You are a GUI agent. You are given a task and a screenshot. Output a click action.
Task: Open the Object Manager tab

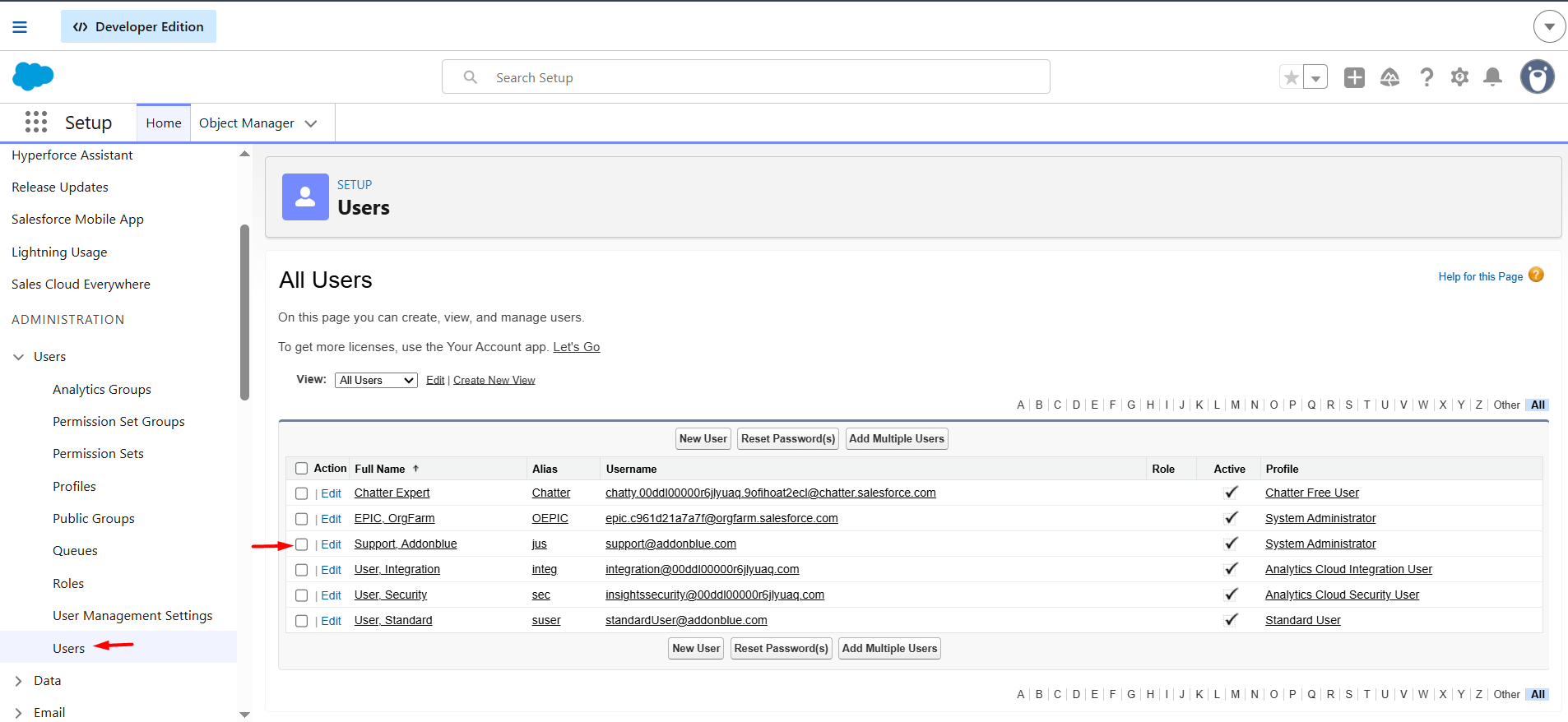pyautogui.click(x=247, y=123)
